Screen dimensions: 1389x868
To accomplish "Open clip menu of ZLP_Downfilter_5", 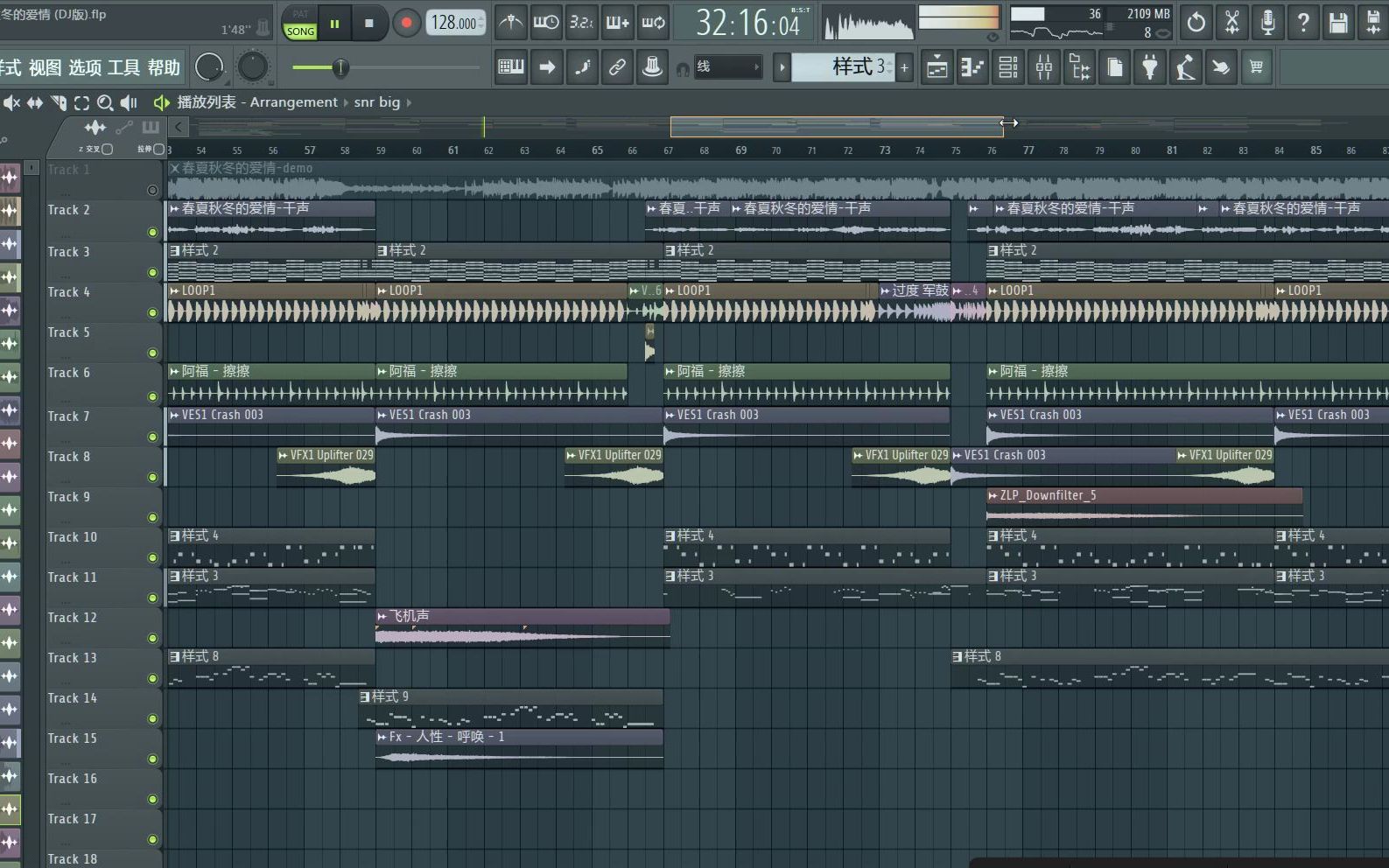I will [993, 495].
